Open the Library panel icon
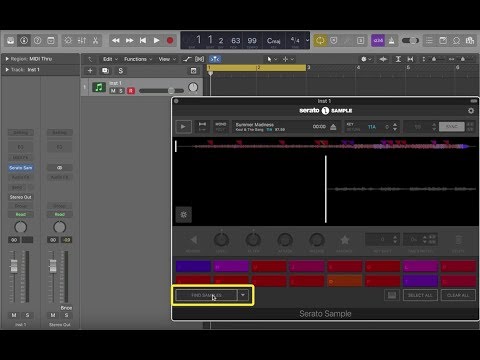This screenshot has width=480, height=360. [x=11, y=41]
